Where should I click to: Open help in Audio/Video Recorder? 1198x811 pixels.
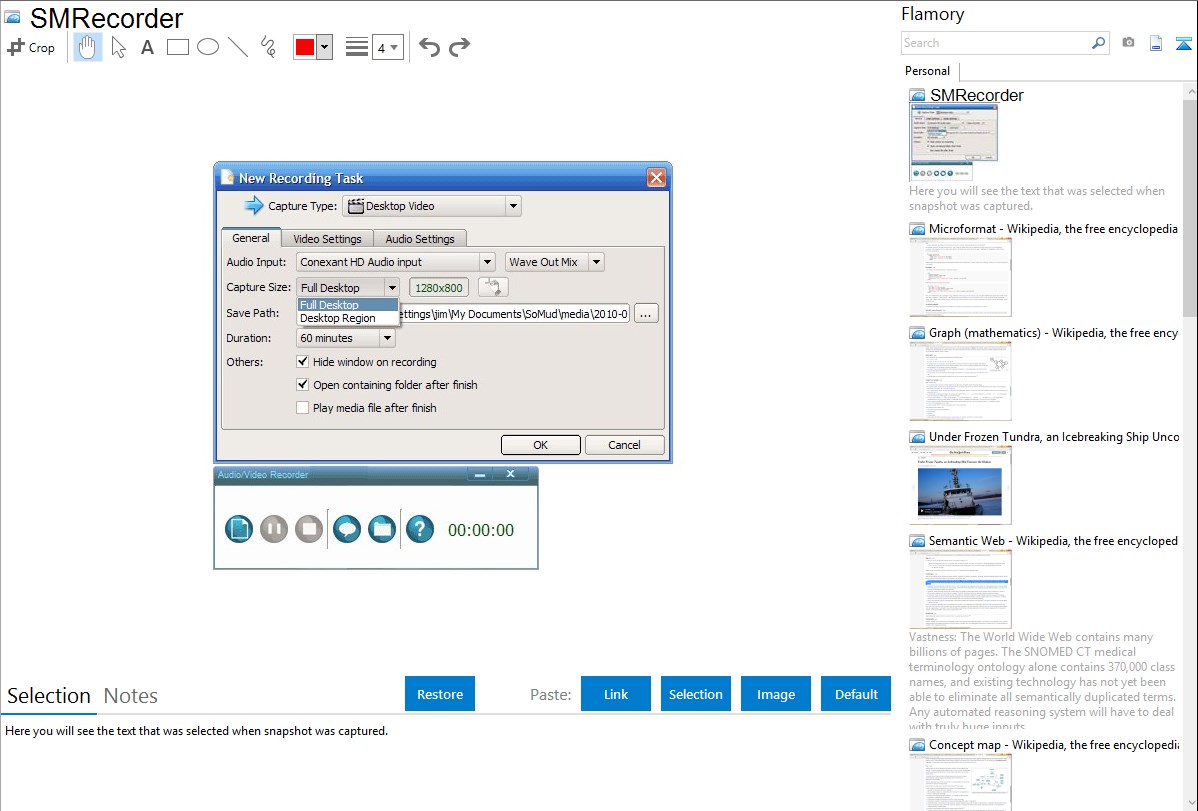[x=420, y=529]
